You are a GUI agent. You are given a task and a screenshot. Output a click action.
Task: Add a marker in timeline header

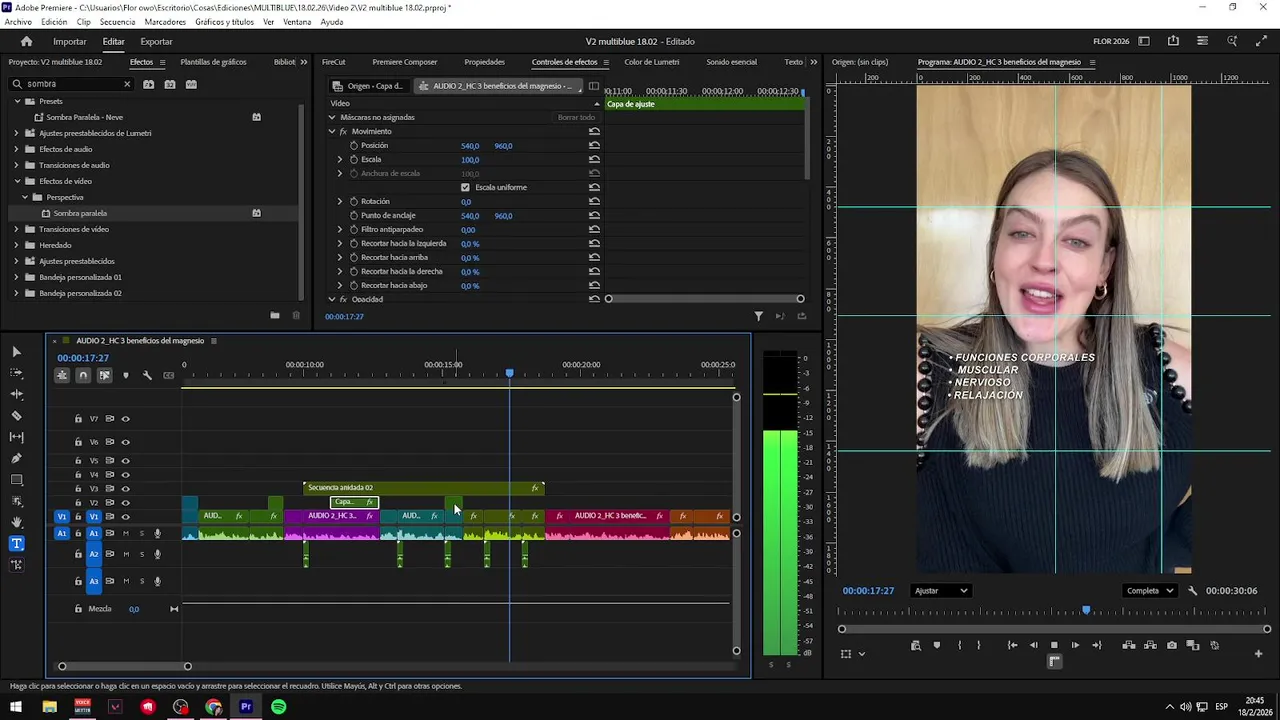point(125,376)
